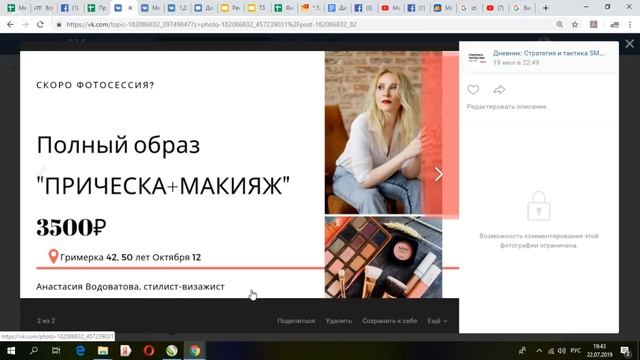Open the Chrome three-dot menu

[631, 24]
